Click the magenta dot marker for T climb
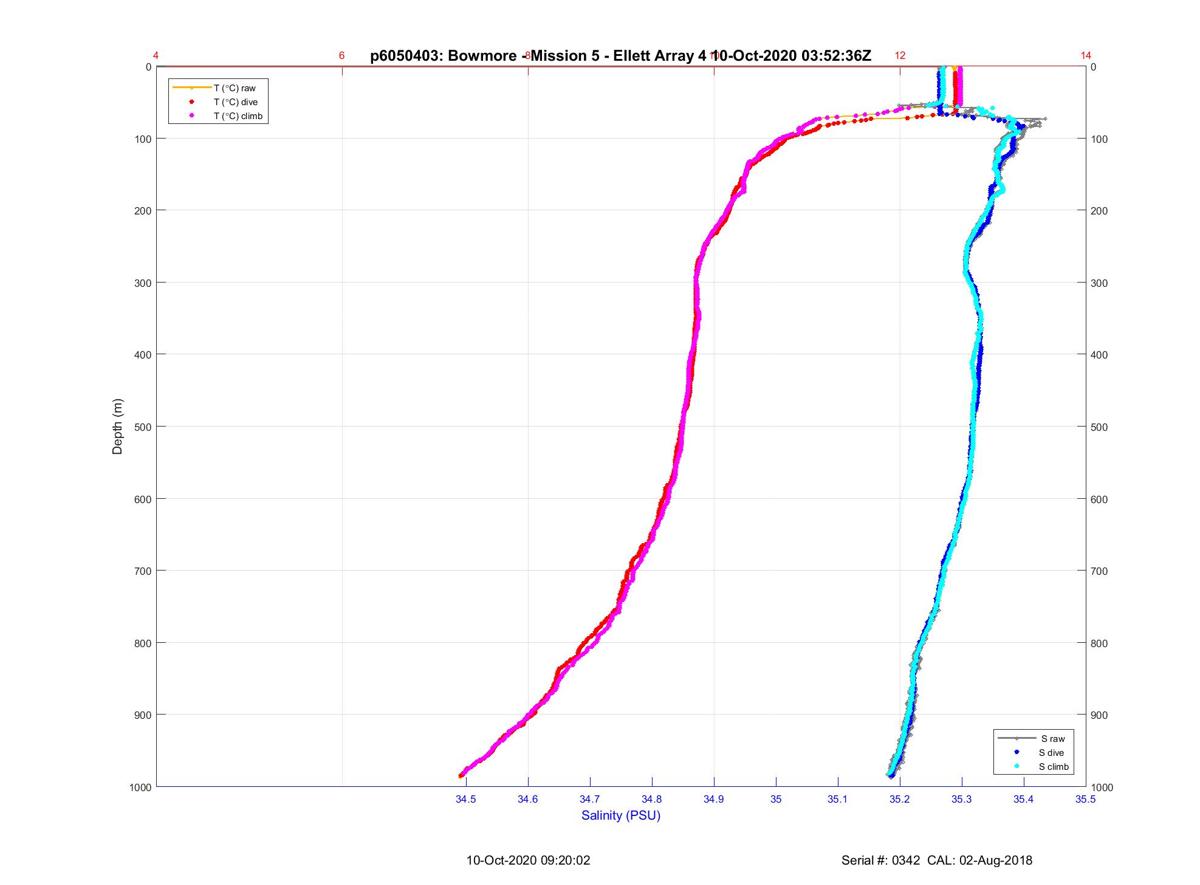This screenshot has height=885, width=1200. click(191, 116)
